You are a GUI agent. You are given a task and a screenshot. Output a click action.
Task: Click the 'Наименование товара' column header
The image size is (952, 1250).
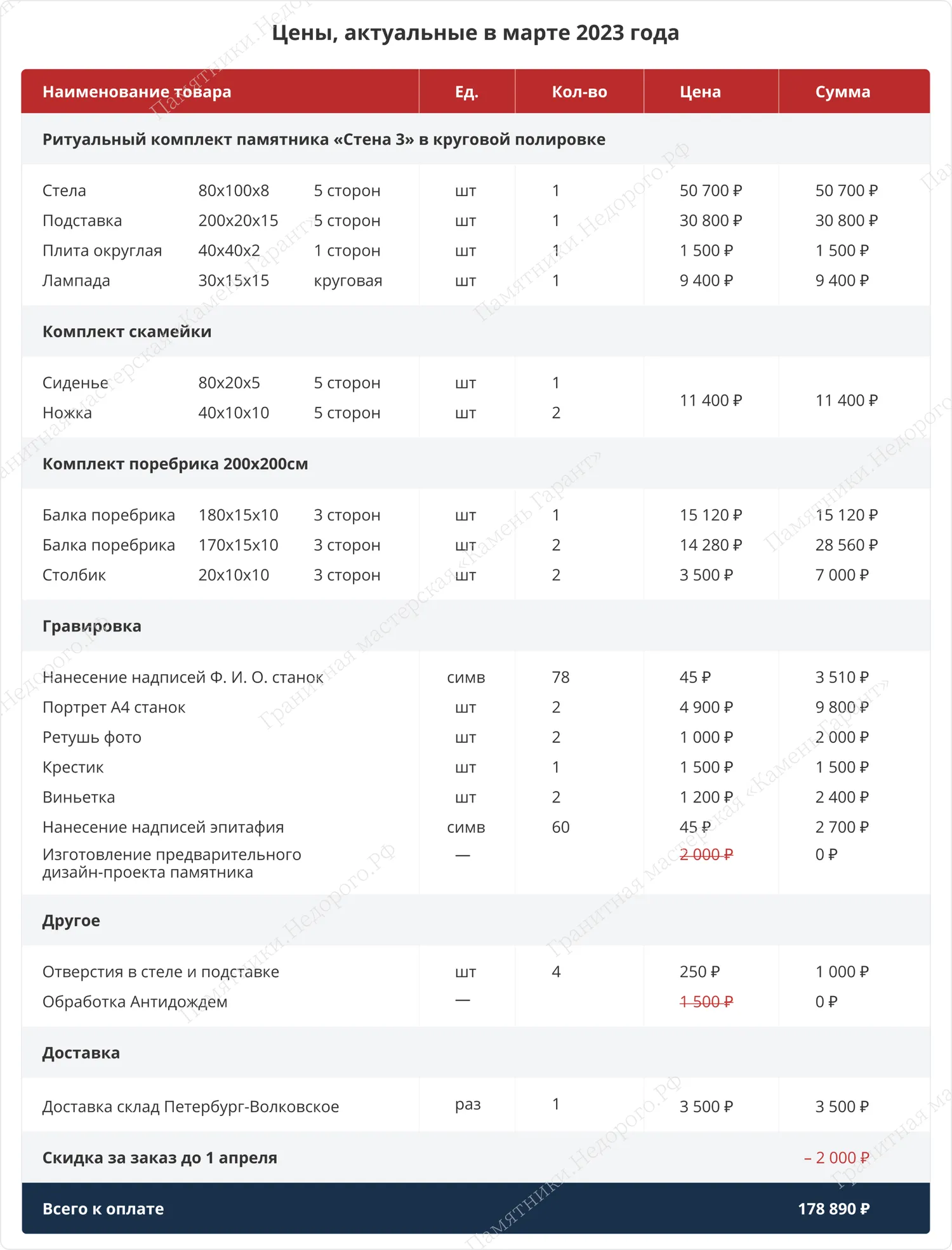[x=136, y=92]
